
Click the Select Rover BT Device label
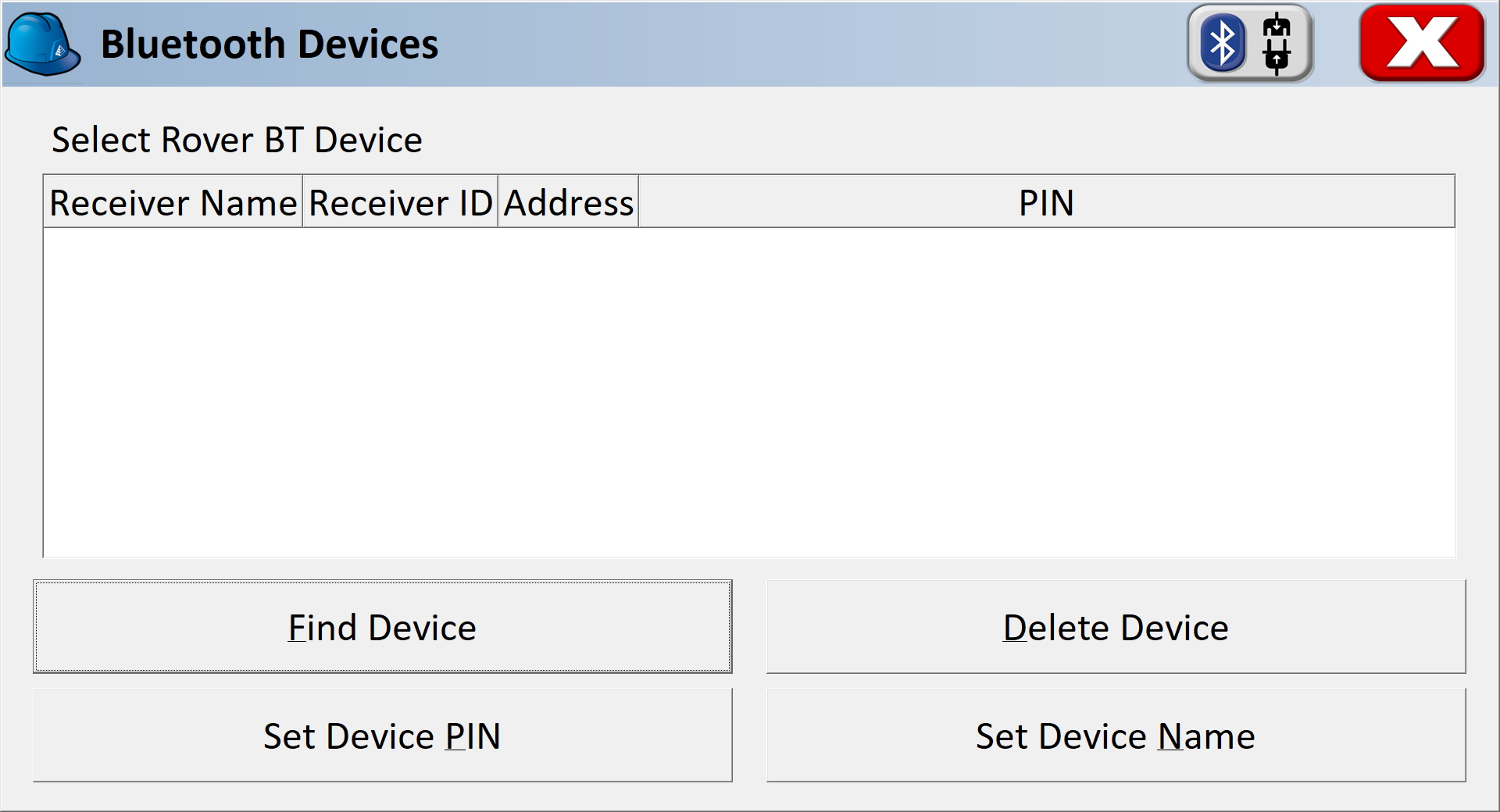[237, 139]
